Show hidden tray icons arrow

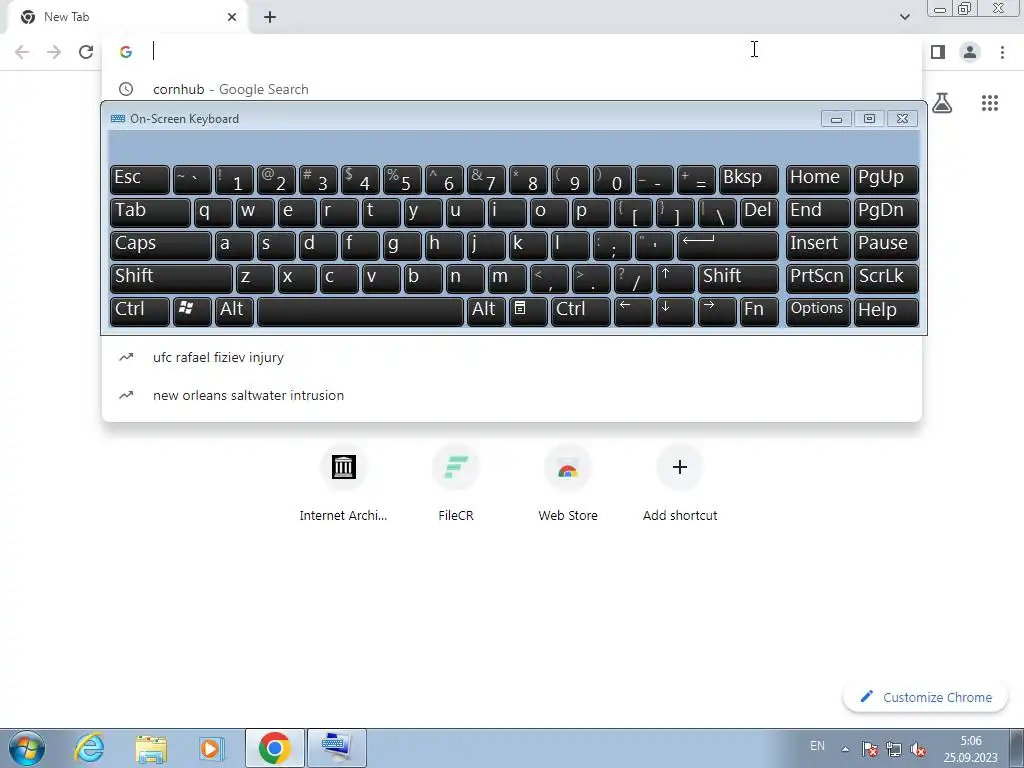(845, 749)
